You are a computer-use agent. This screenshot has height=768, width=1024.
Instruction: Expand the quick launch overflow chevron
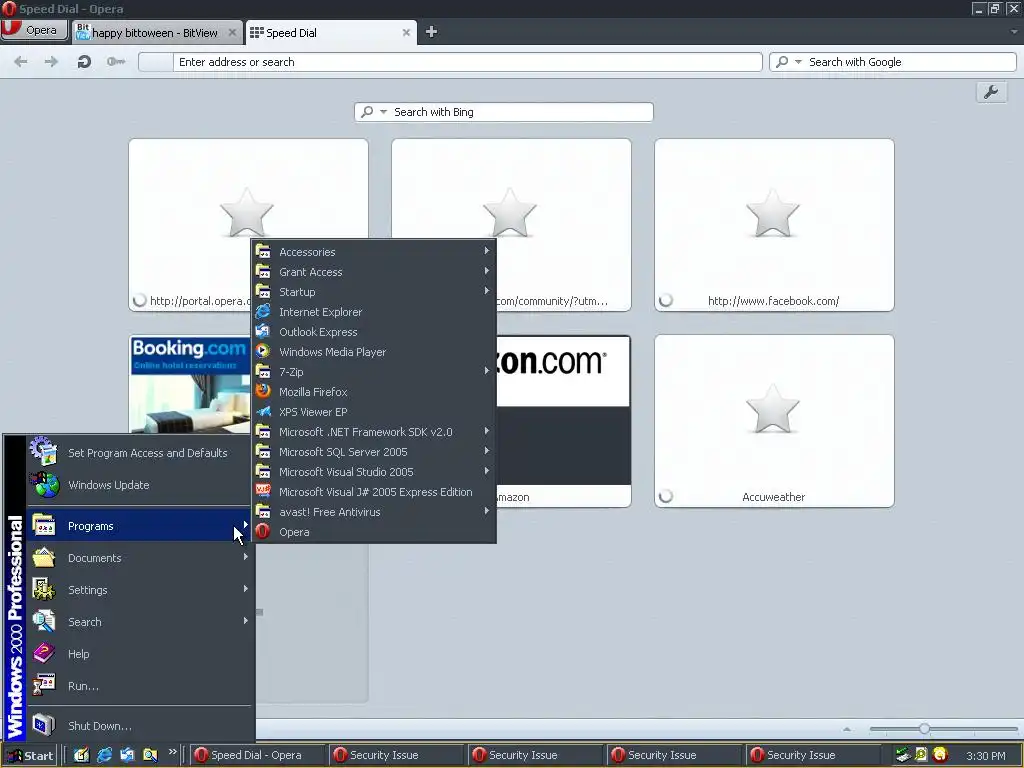coord(172,752)
